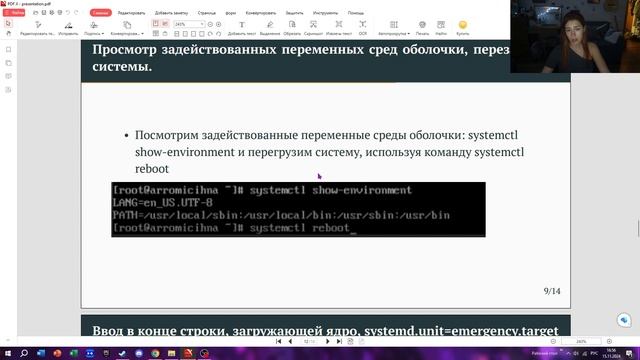Go to the next page
This screenshot has width=640, height=360.
tap(327, 341)
